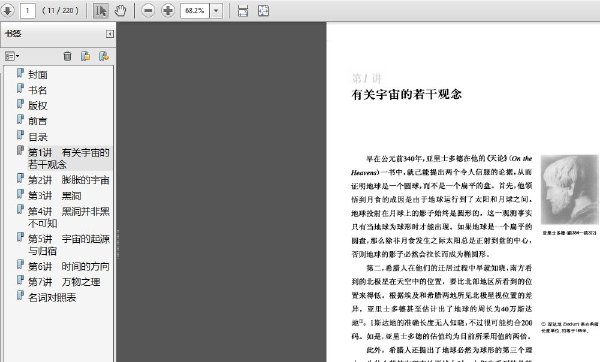
Task: Jump to the 书名 bookmark
Action: [38, 90]
